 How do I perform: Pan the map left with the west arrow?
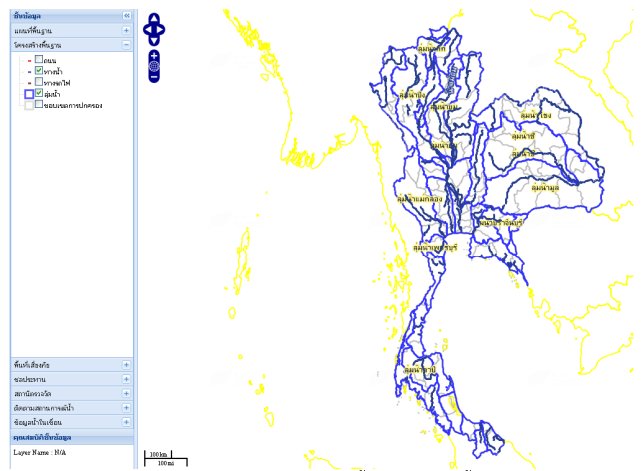click(147, 30)
